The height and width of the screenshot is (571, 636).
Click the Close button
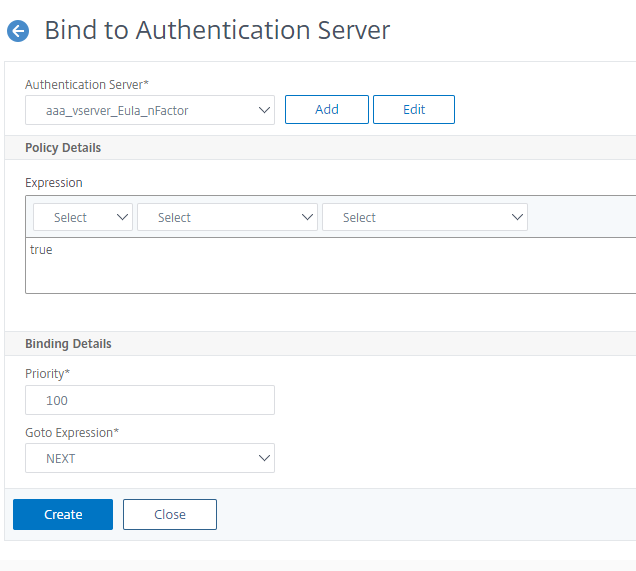170,514
